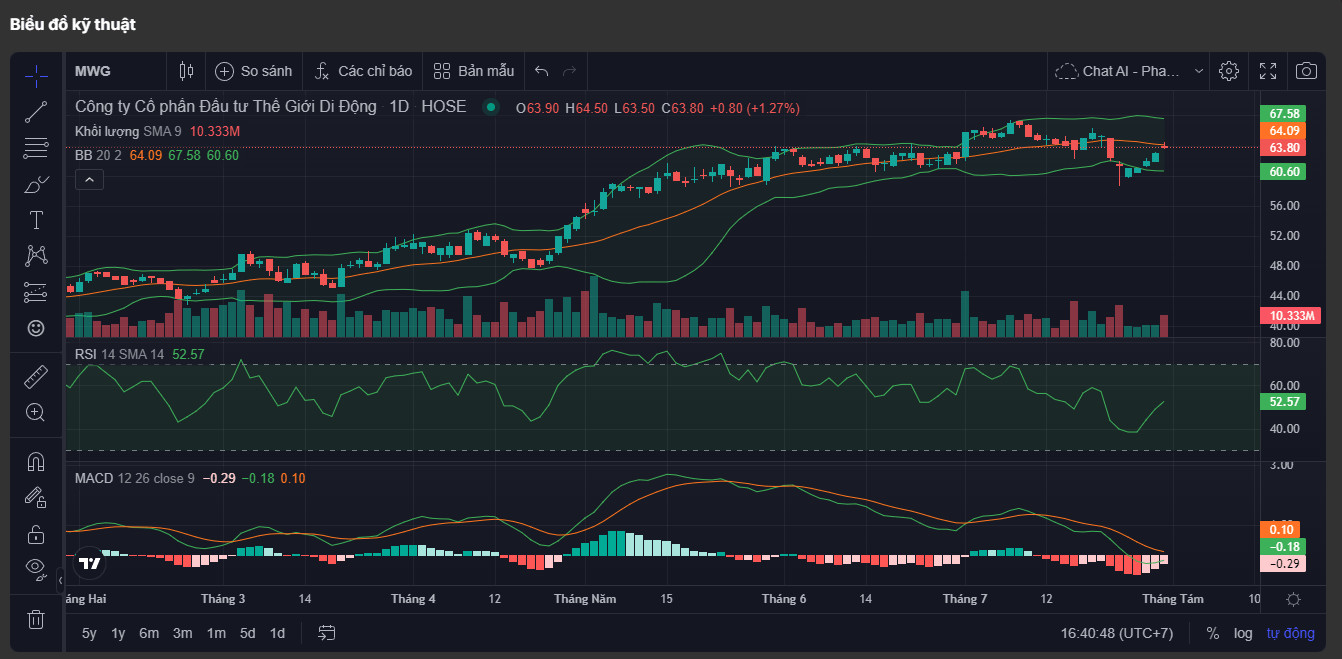The height and width of the screenshot is (659, 1342).
Task: Toggle percent scale mode
Action: pos(1213,633)
